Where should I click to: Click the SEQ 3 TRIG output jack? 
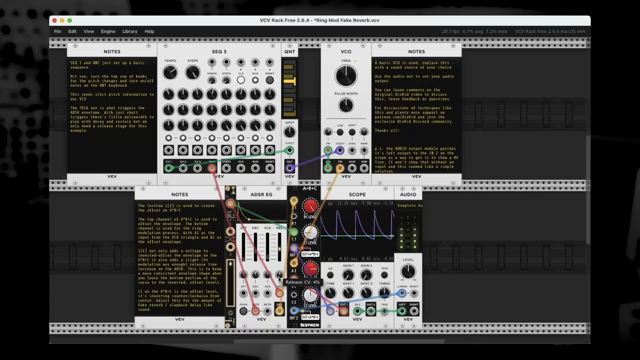(212, 168)
